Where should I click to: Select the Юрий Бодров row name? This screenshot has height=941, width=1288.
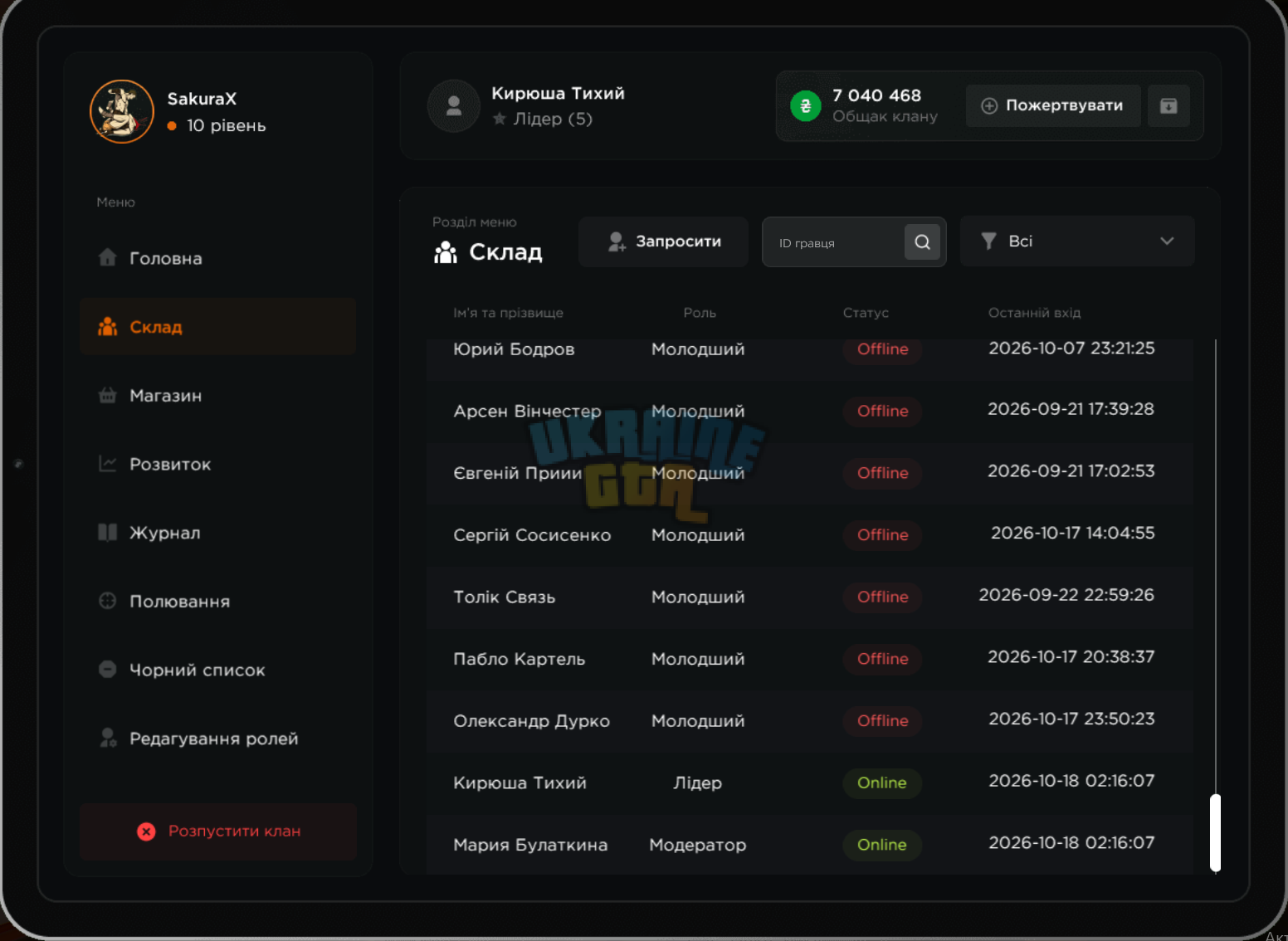point(514,349)
